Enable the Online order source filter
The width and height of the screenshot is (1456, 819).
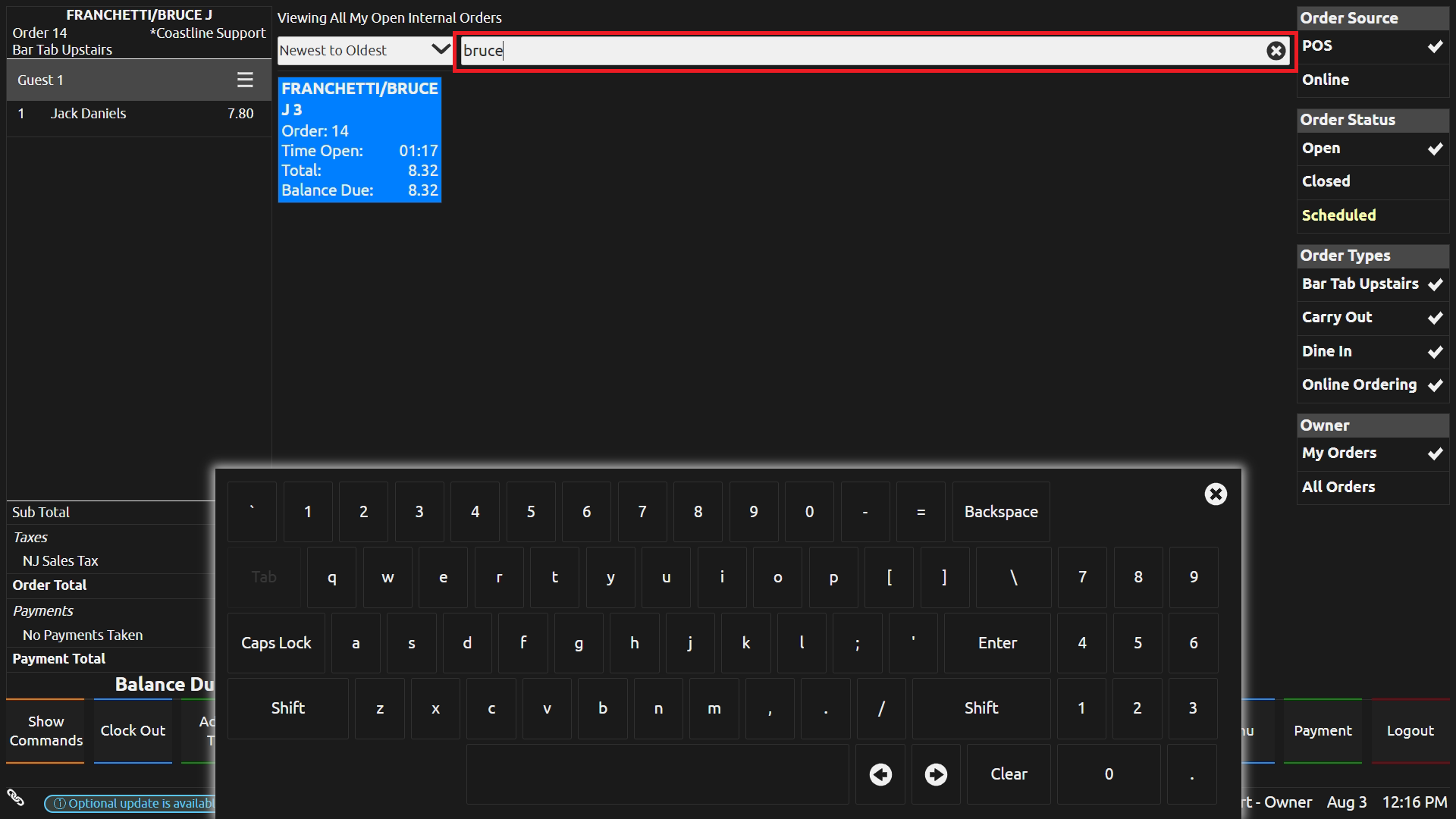(1372, 80)
